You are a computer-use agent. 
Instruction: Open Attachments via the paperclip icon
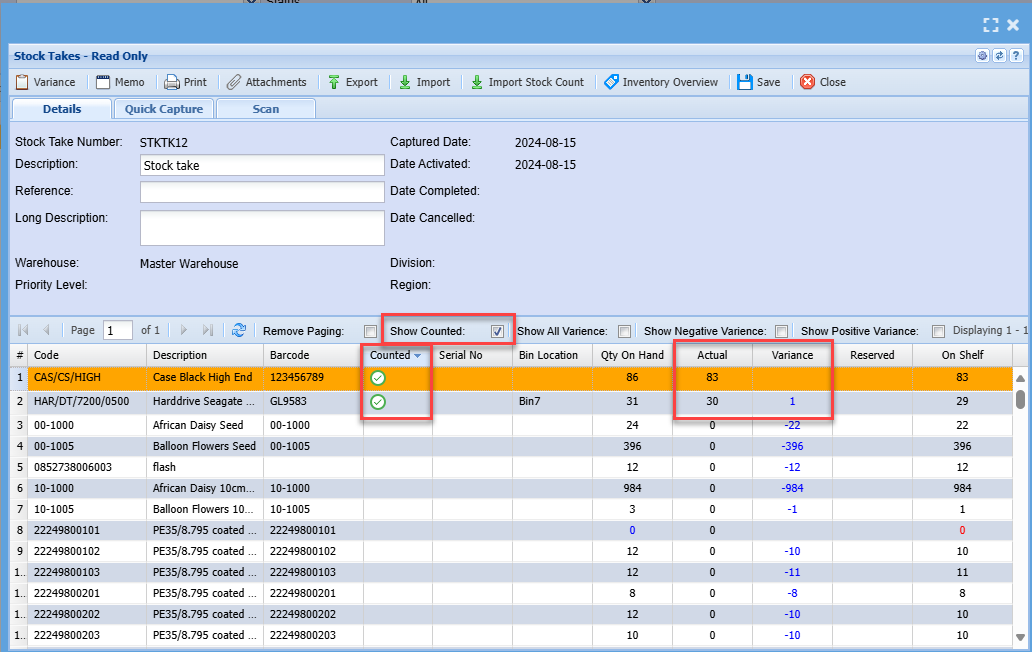coord(234,82)
